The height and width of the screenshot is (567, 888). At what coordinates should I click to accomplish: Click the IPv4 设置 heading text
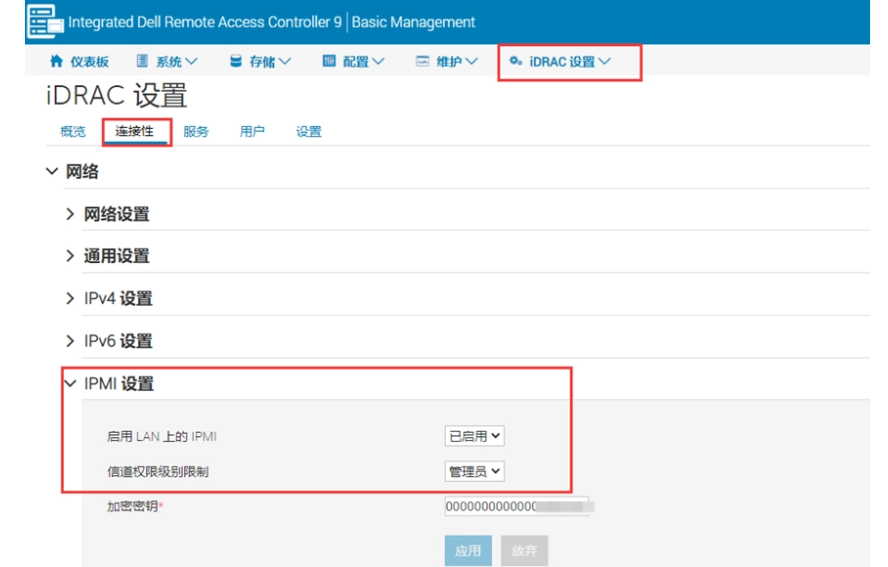(118, 299)
